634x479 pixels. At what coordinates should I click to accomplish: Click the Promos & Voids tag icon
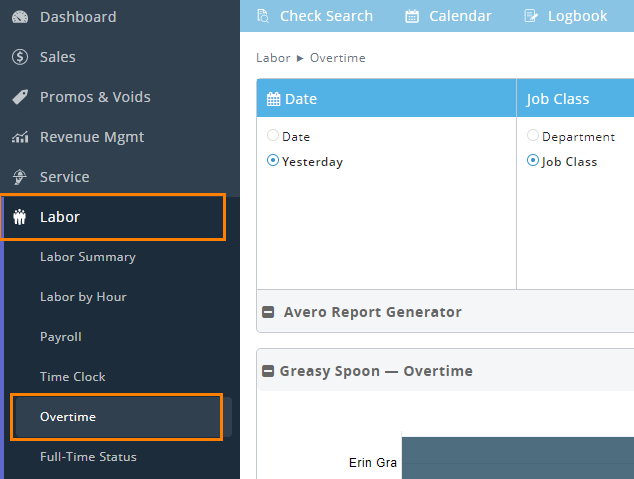coord(19,97)
